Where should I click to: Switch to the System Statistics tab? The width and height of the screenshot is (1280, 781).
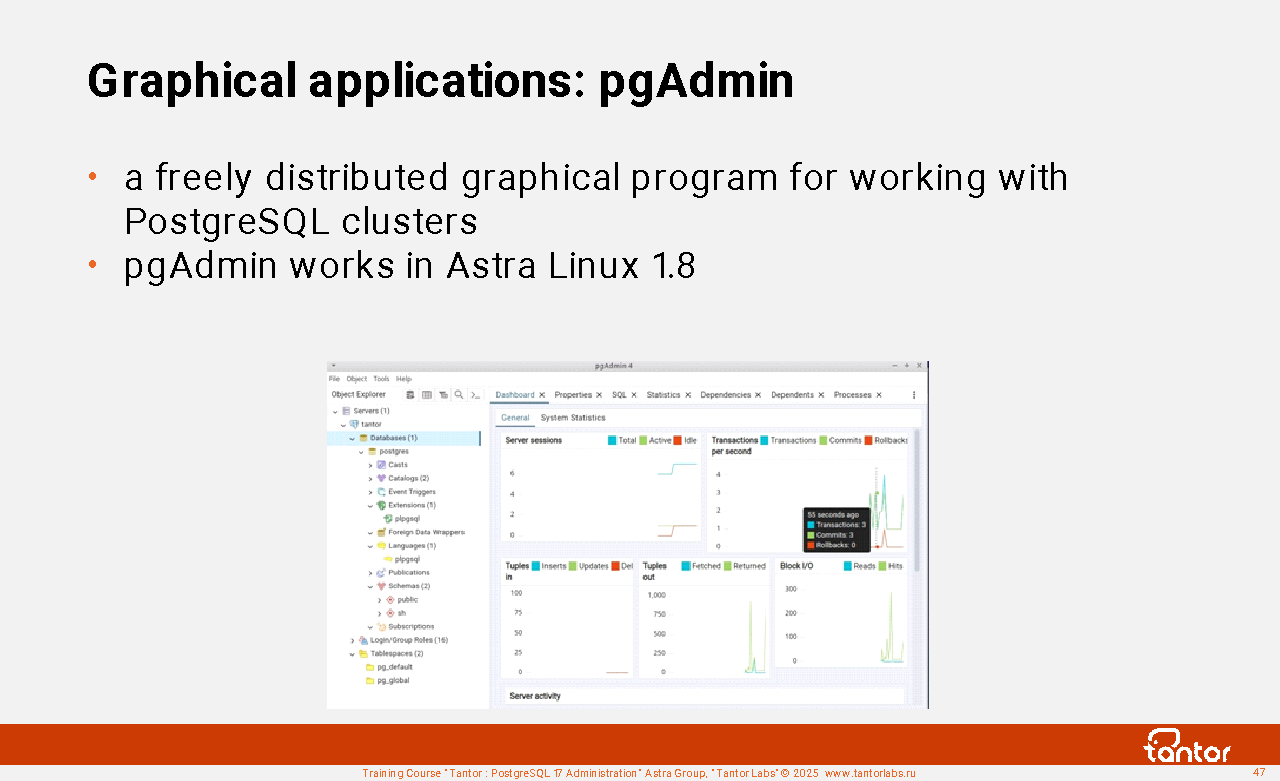(573, 418)
